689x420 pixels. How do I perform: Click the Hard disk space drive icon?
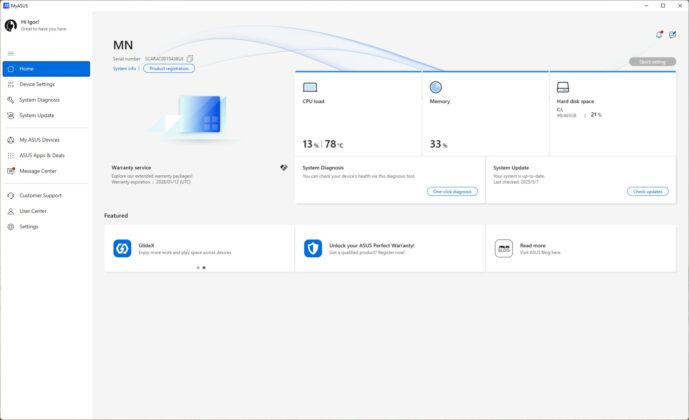pos(563,87)
